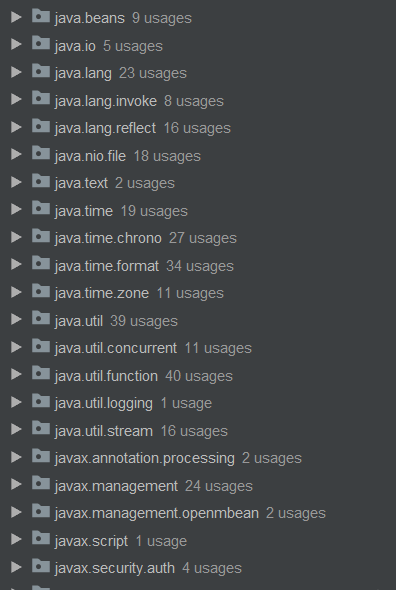Click the java.lang.invoke package folder icon

click(41, 99)
